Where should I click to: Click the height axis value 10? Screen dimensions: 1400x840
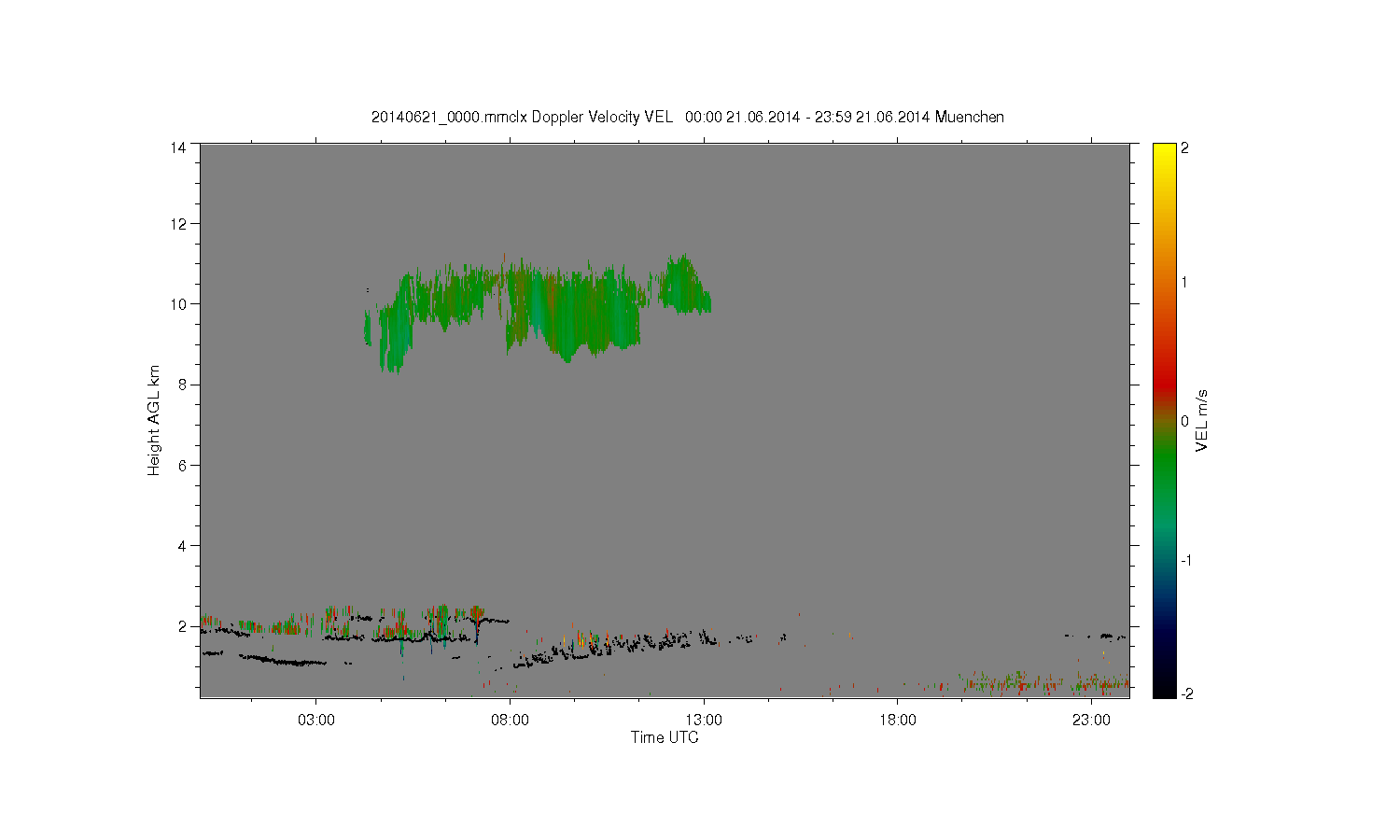(178, 304)
